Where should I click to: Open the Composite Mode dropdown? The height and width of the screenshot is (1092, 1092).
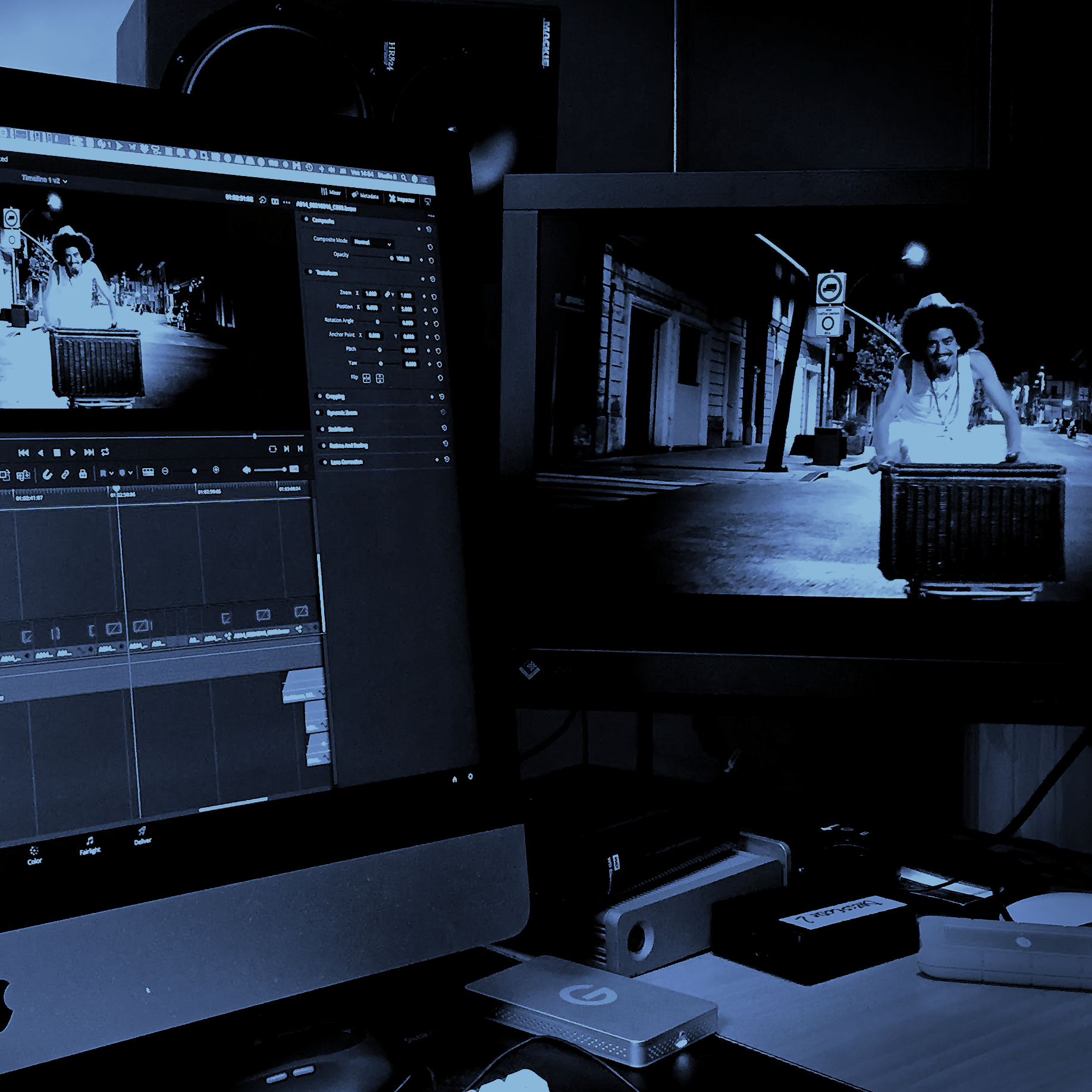pyautogui.click(x=373, y=243)
